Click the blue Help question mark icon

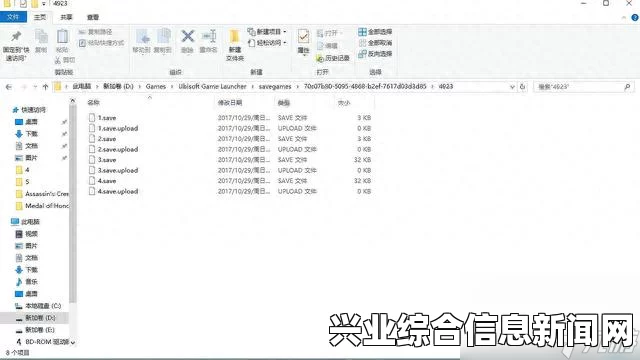(x=635, y=18)
